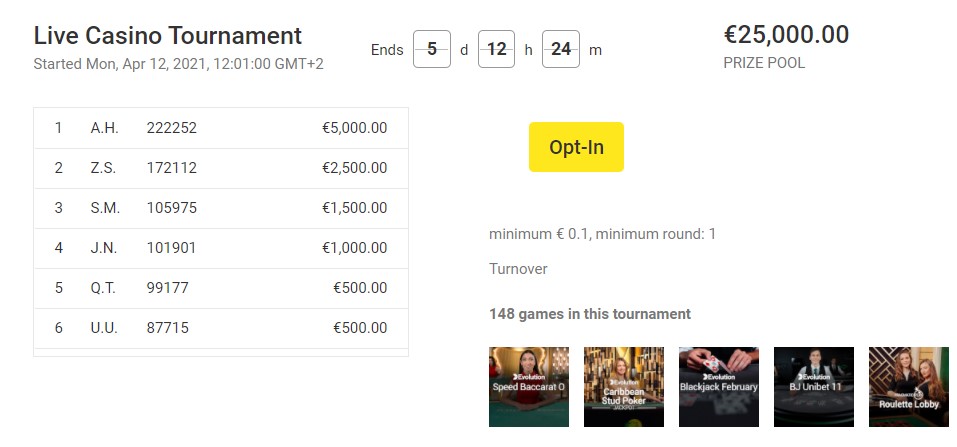Click the countdown hours box

[x=496, y=49]
